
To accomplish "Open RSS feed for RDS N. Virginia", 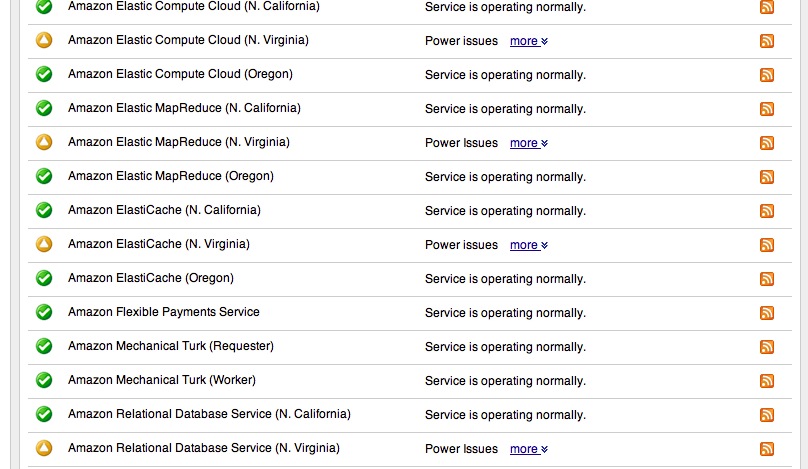I will pos(767,449).
